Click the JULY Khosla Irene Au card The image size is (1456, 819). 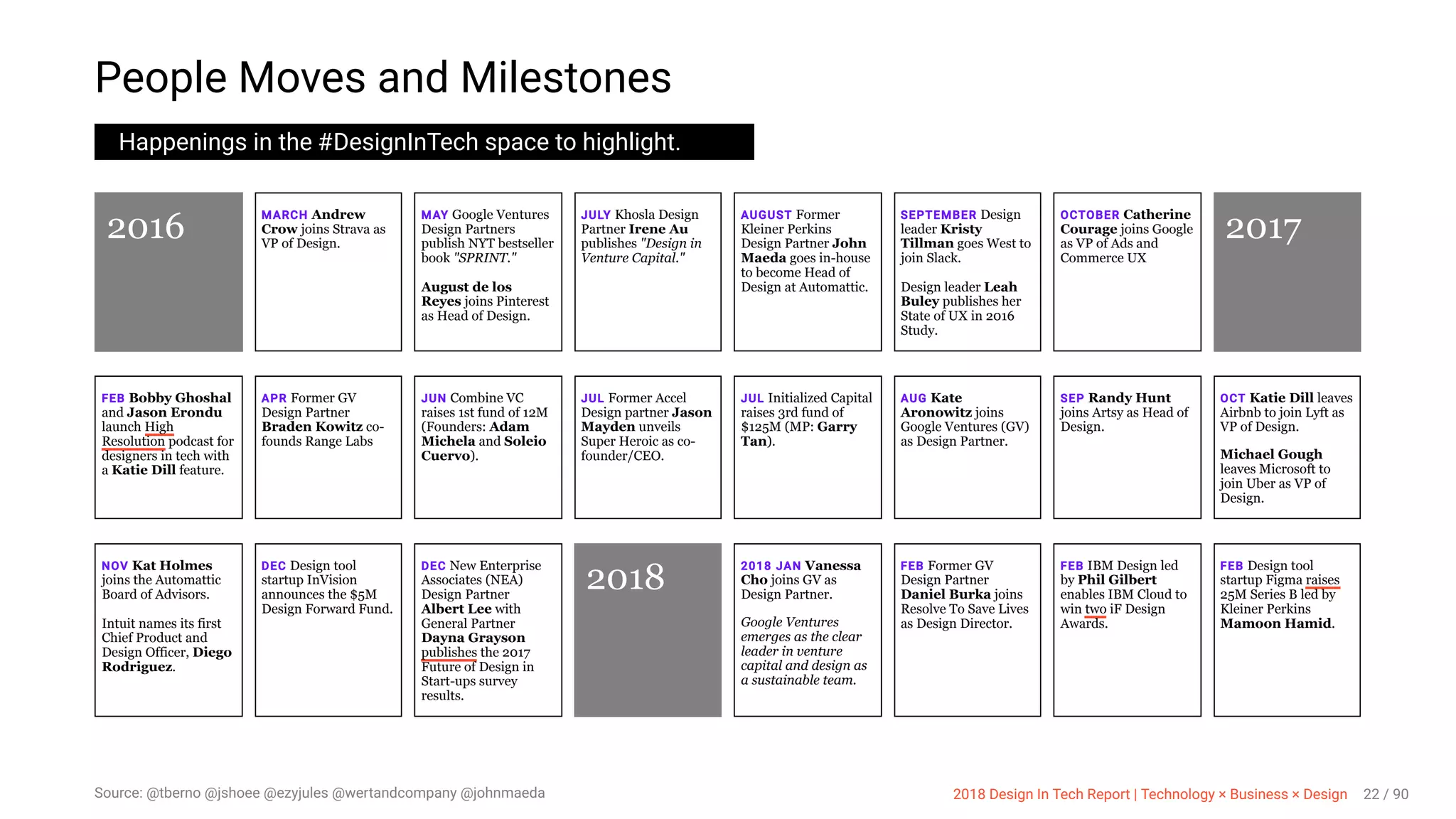click(648, 272)
